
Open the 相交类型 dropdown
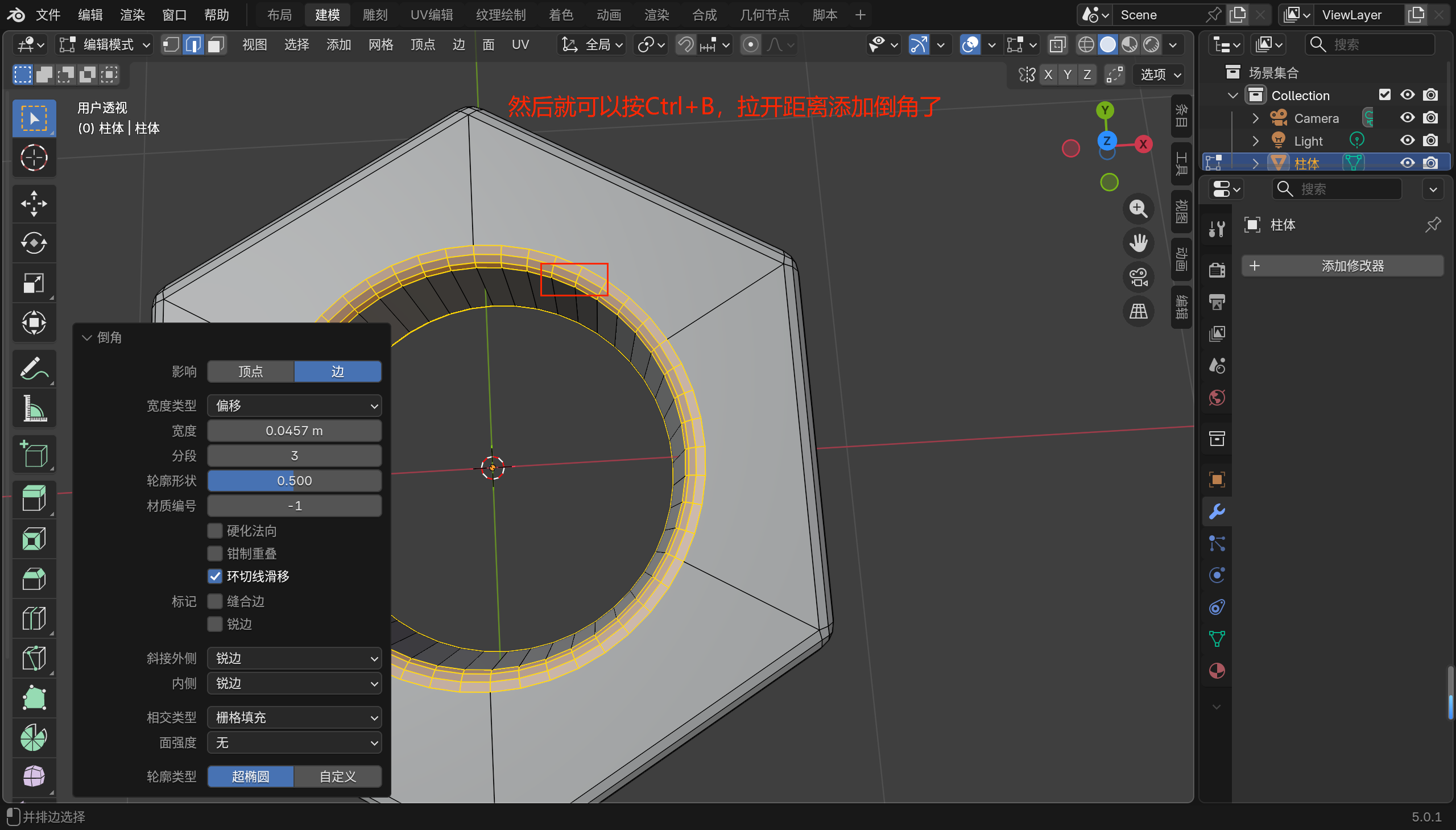[294, 717]
